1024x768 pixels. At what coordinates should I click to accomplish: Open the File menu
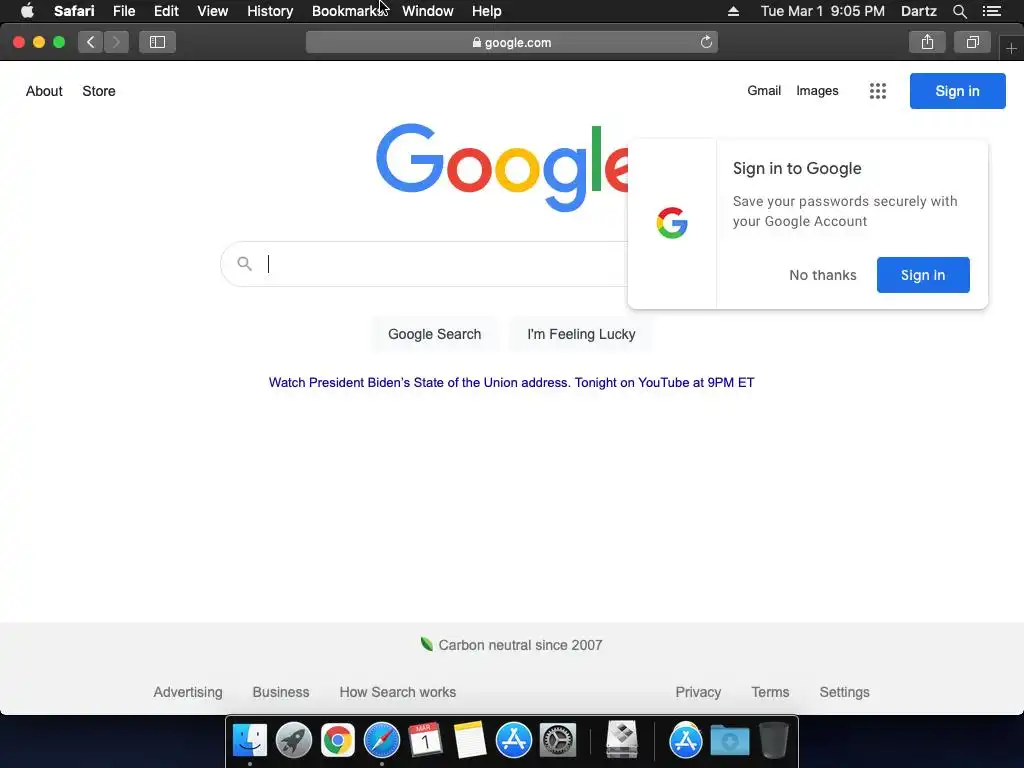click(x=123, y=11)
